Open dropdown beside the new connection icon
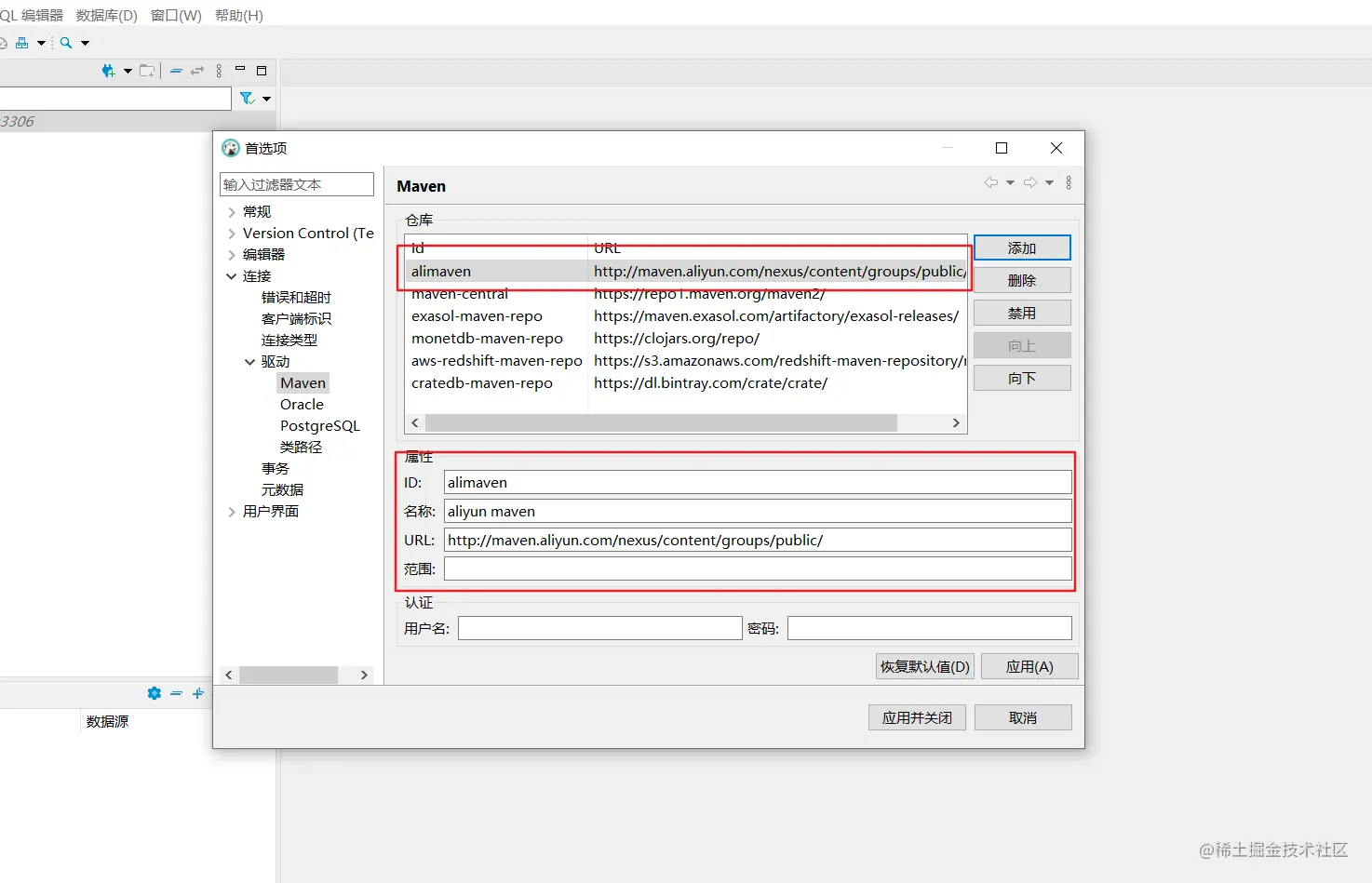This screenshot has height=883, width=1372. 128,71
